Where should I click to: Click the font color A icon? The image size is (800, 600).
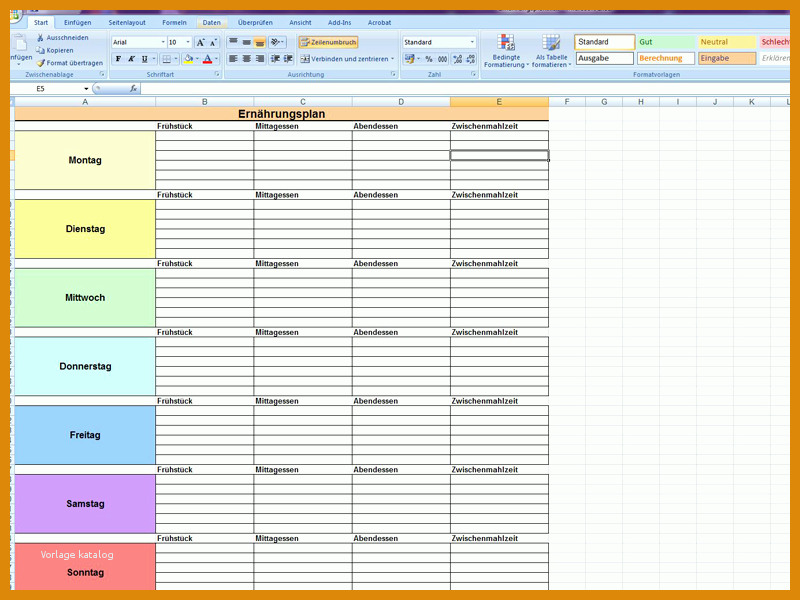(x=207, y=59)
